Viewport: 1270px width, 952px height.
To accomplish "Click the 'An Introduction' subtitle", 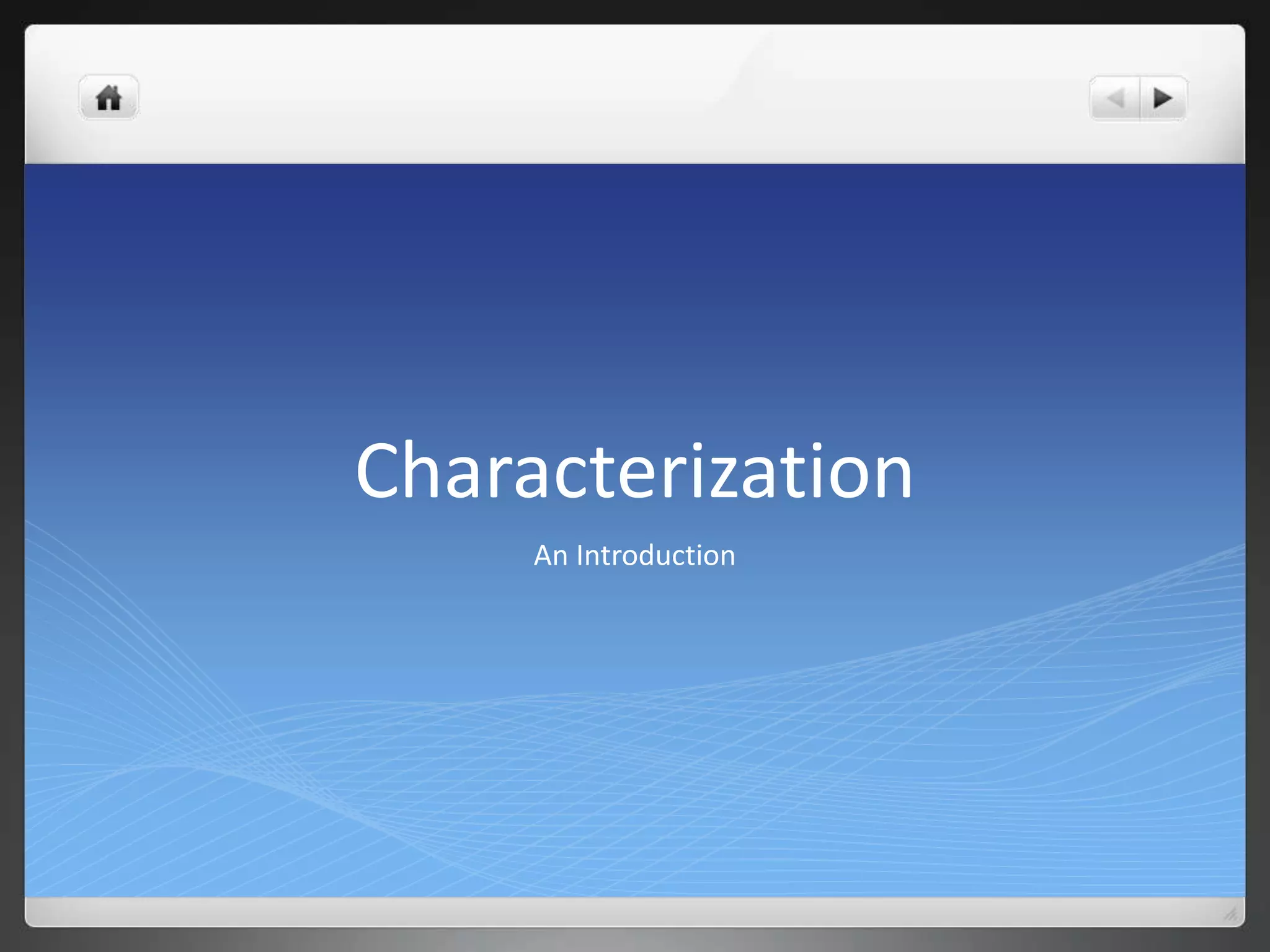I will [634, 555].
